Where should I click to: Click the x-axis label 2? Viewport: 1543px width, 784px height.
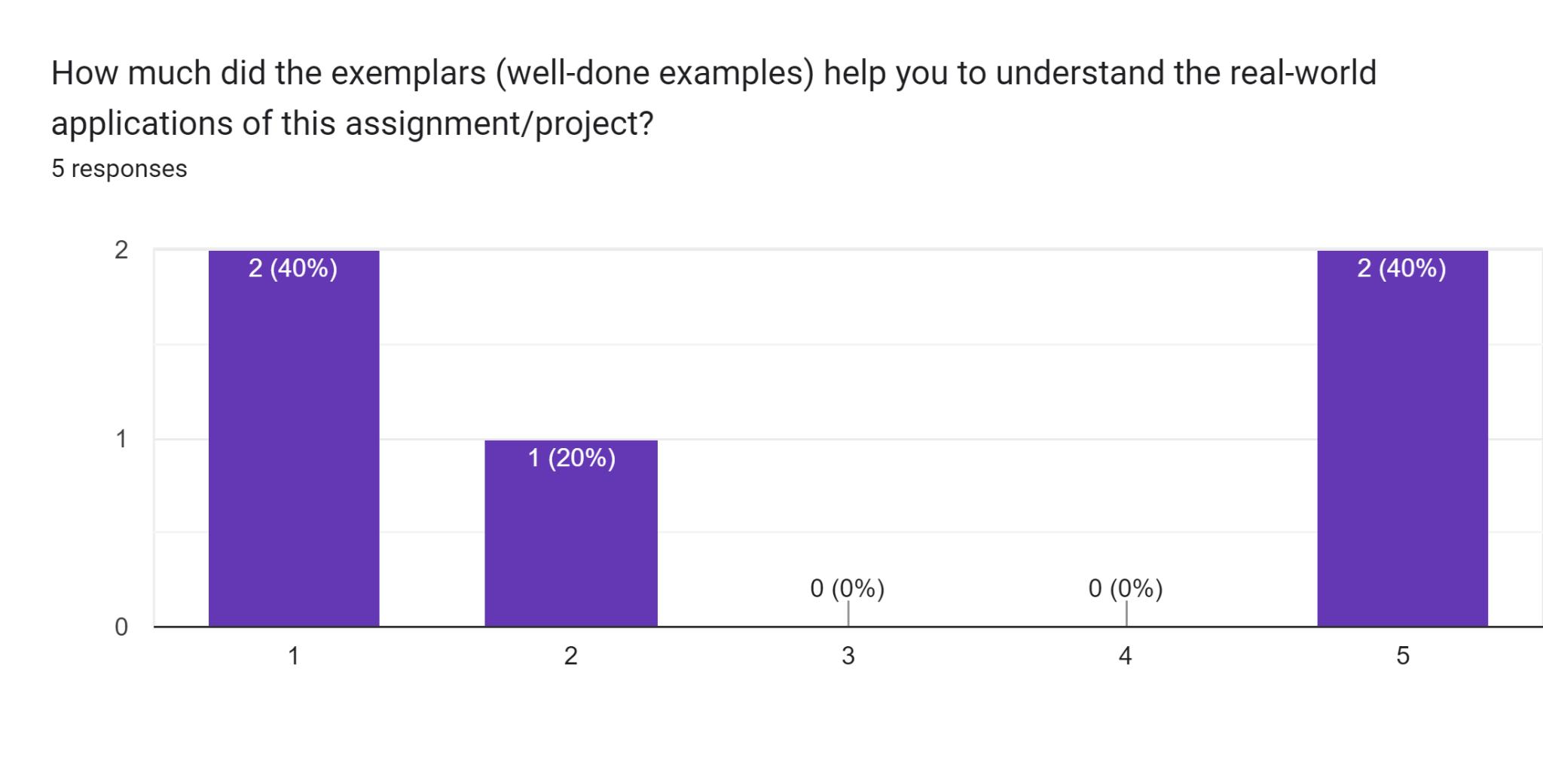pos(571,656)
